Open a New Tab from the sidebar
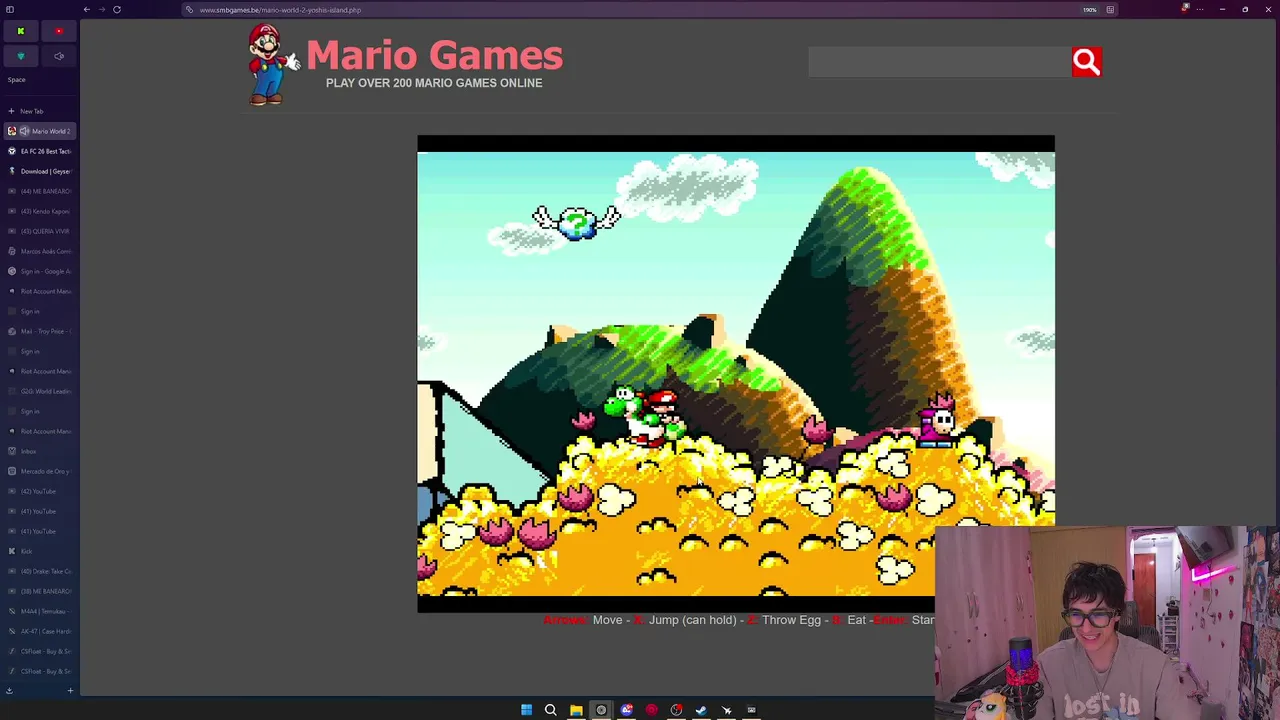 pos(38,111)
